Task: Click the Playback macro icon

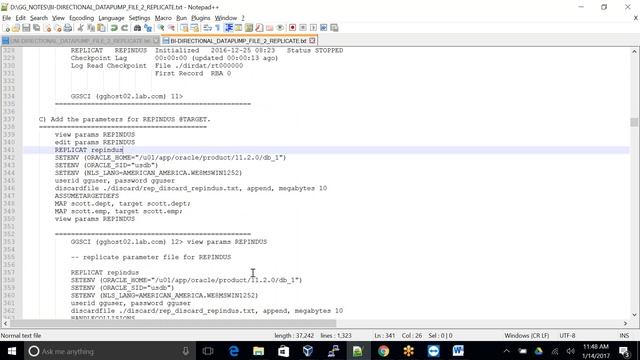Action: point(313,28)
